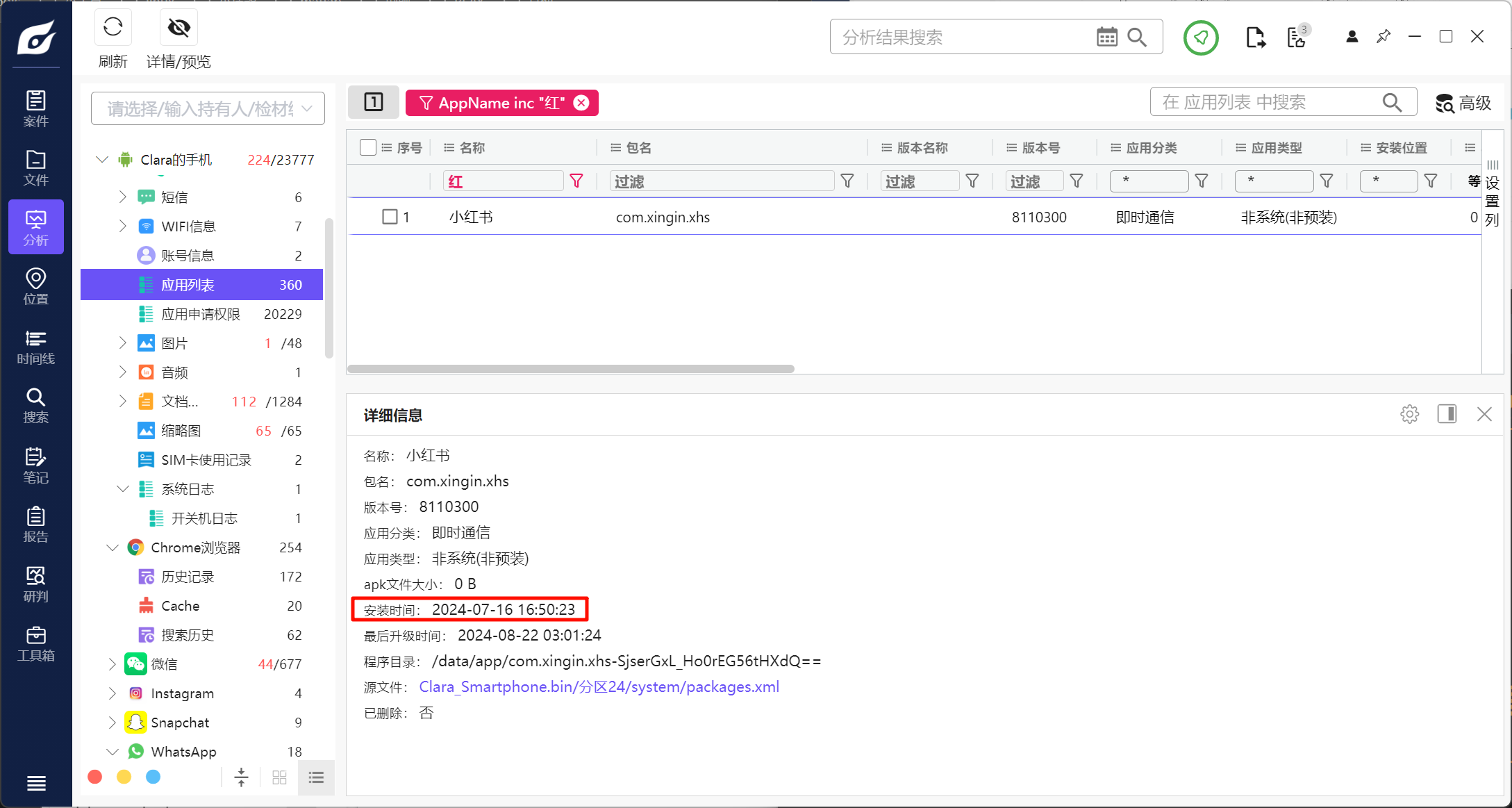Click the Advanced (高级) search button
1512x808 pixels.
coord(1463,103)
